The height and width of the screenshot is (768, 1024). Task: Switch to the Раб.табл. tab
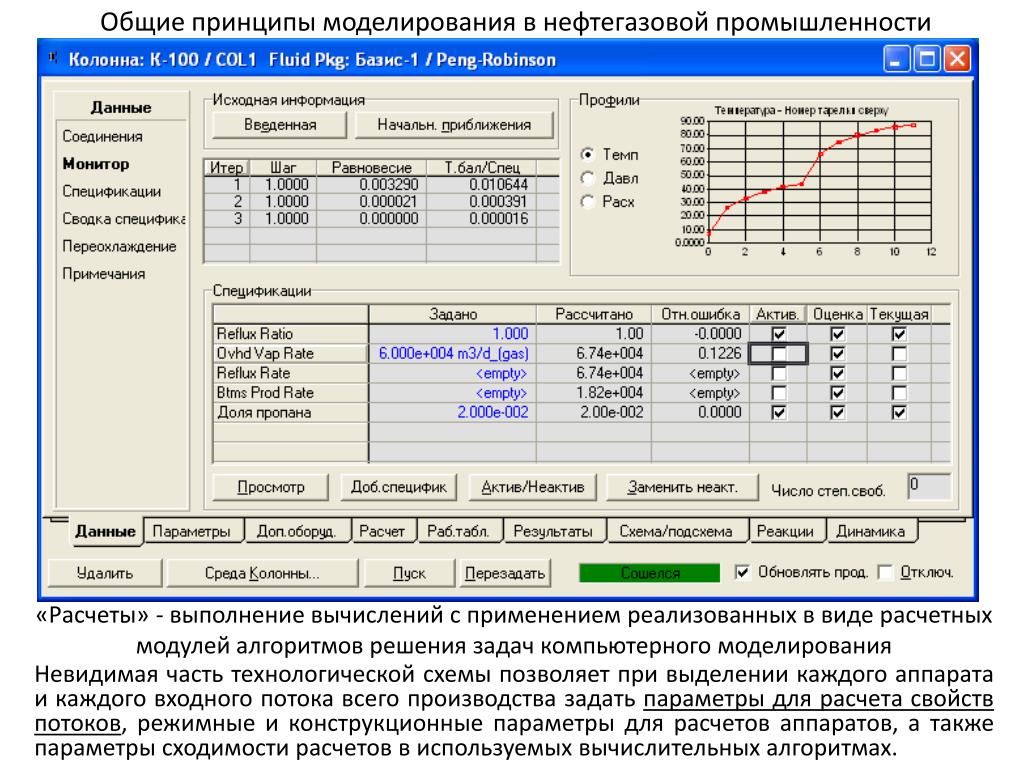click(x=458, y=532)
